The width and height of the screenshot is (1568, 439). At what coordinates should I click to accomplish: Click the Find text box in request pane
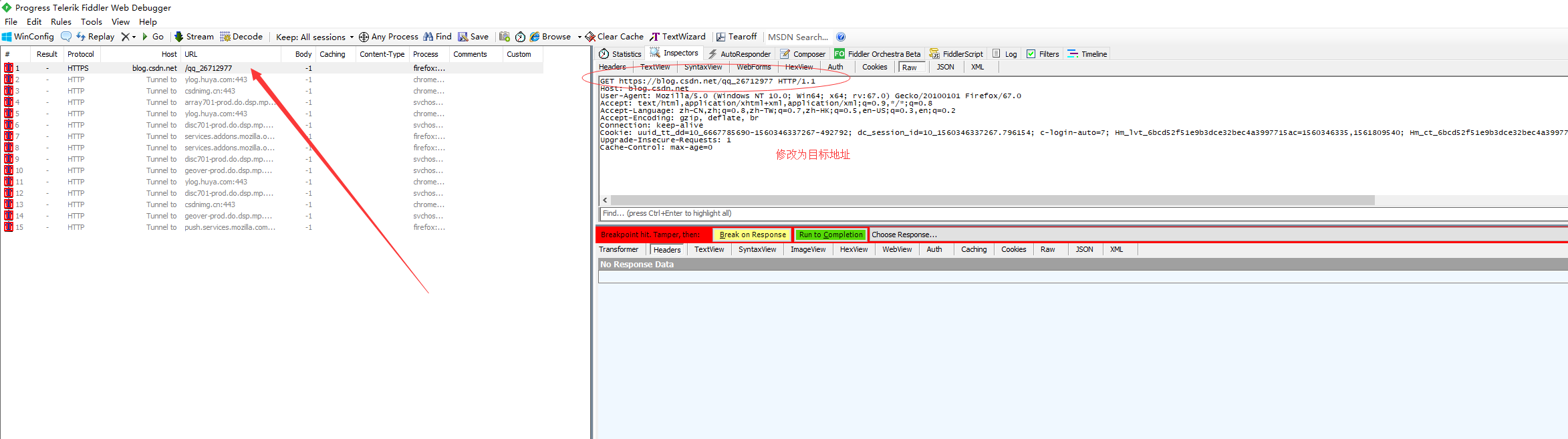tap(1083, 213)
